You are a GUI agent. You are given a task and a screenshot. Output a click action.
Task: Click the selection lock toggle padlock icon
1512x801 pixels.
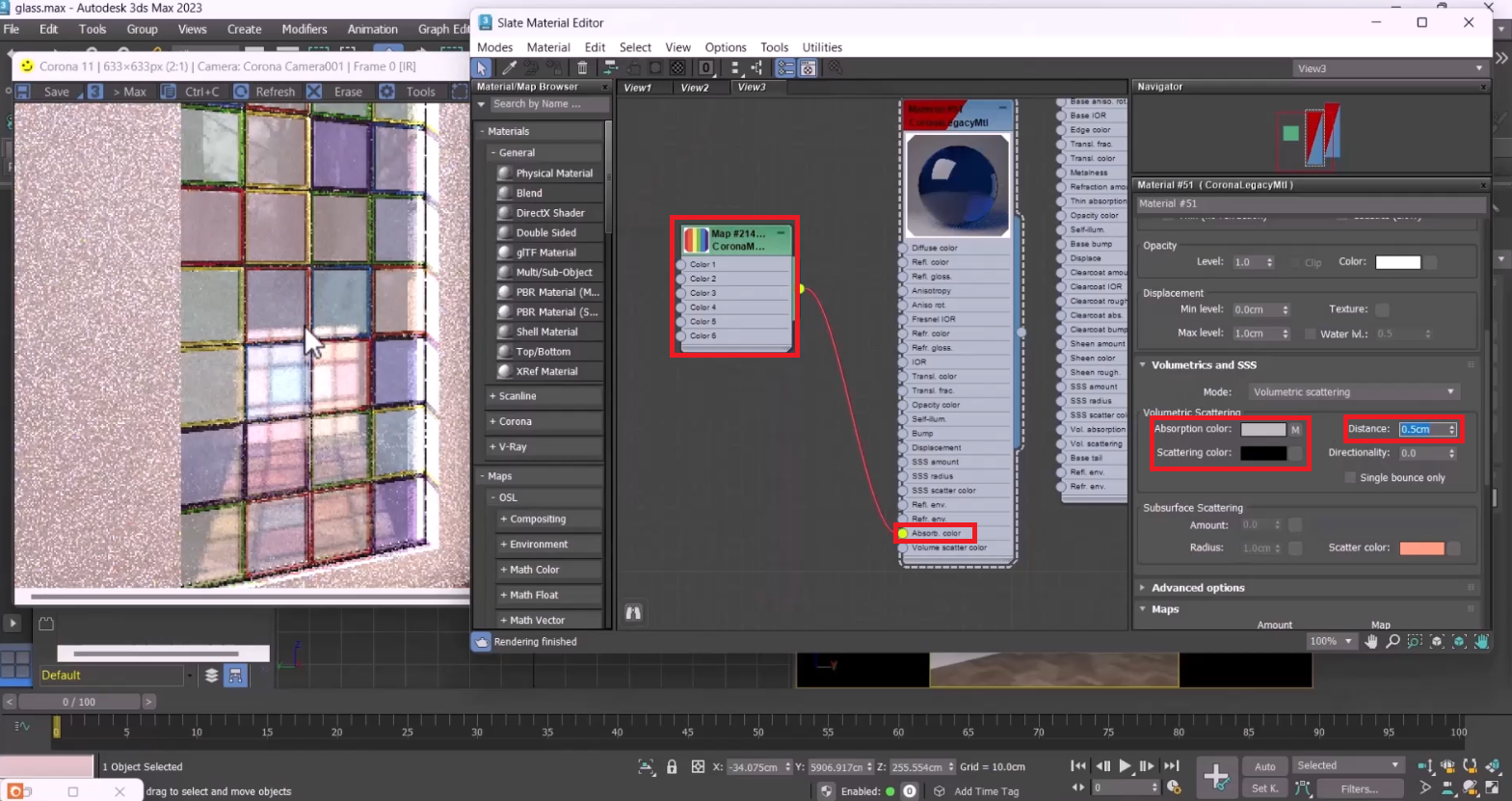click(x=672, y=767)
